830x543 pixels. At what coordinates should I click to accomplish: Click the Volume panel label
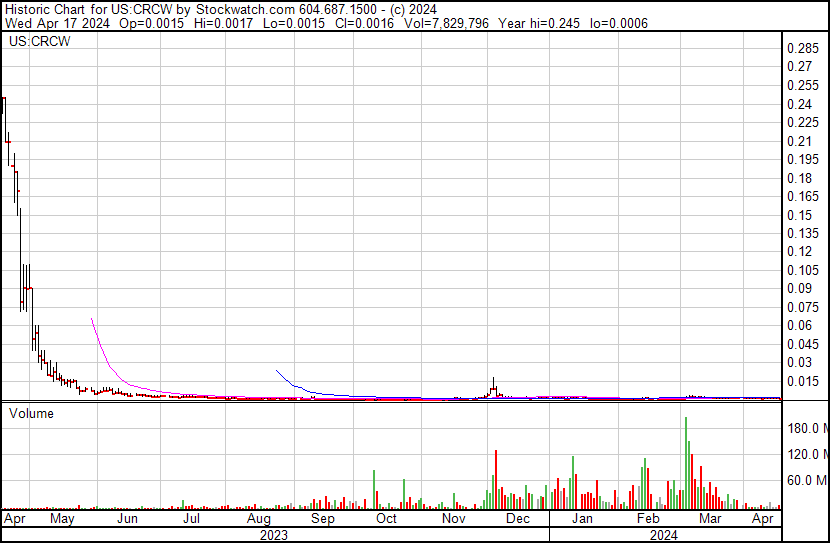pos(31,412)
